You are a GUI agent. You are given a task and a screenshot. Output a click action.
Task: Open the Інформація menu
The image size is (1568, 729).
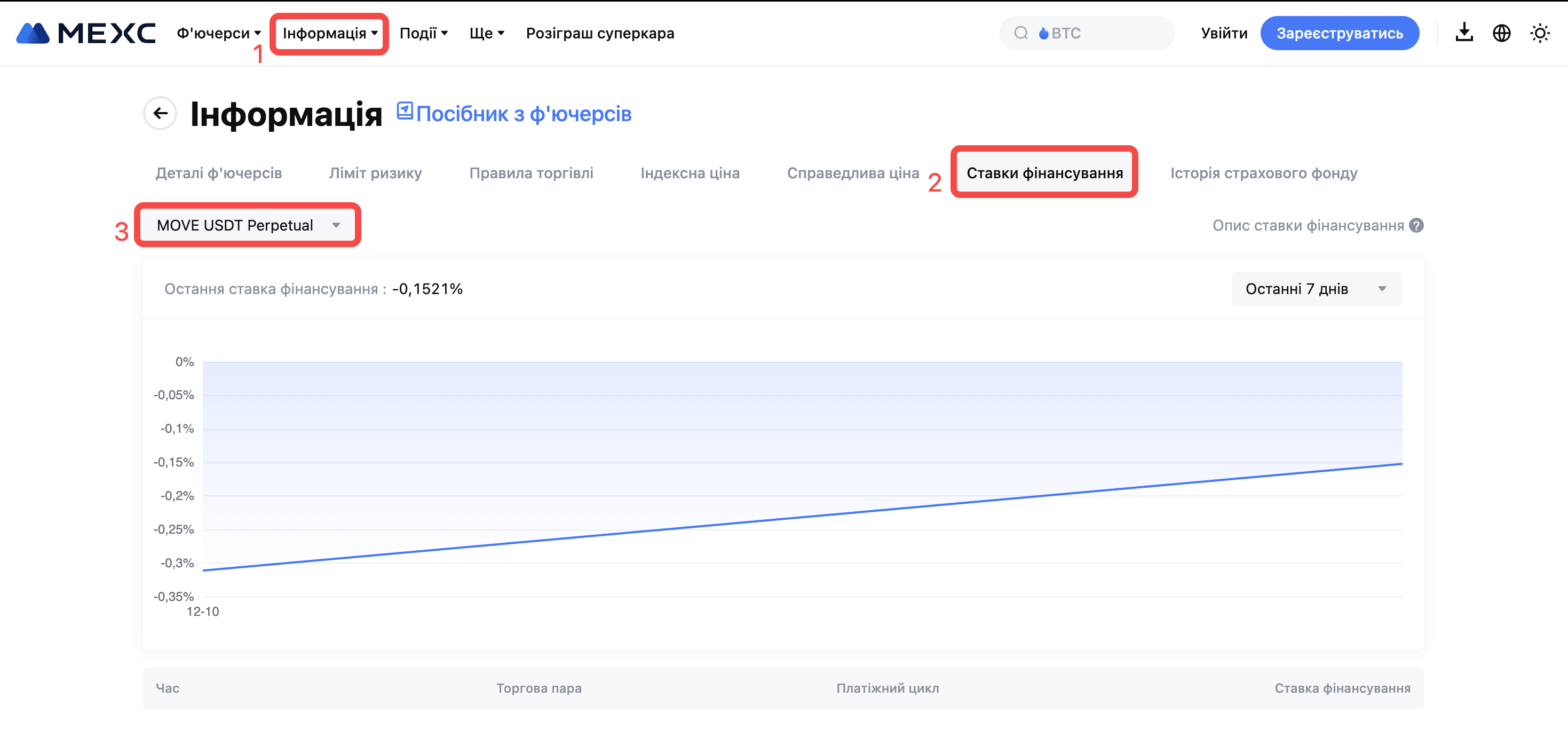tap(329, 34)
